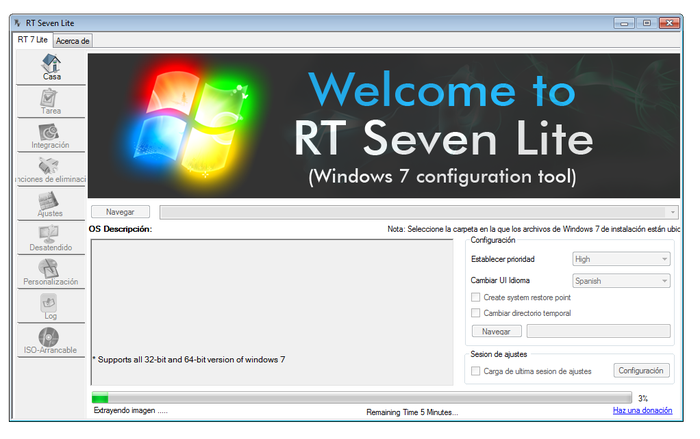Click the 'Sesion de ajustes' group title
Viewport: 700px width, 439px height.
[x=499, y=354]
